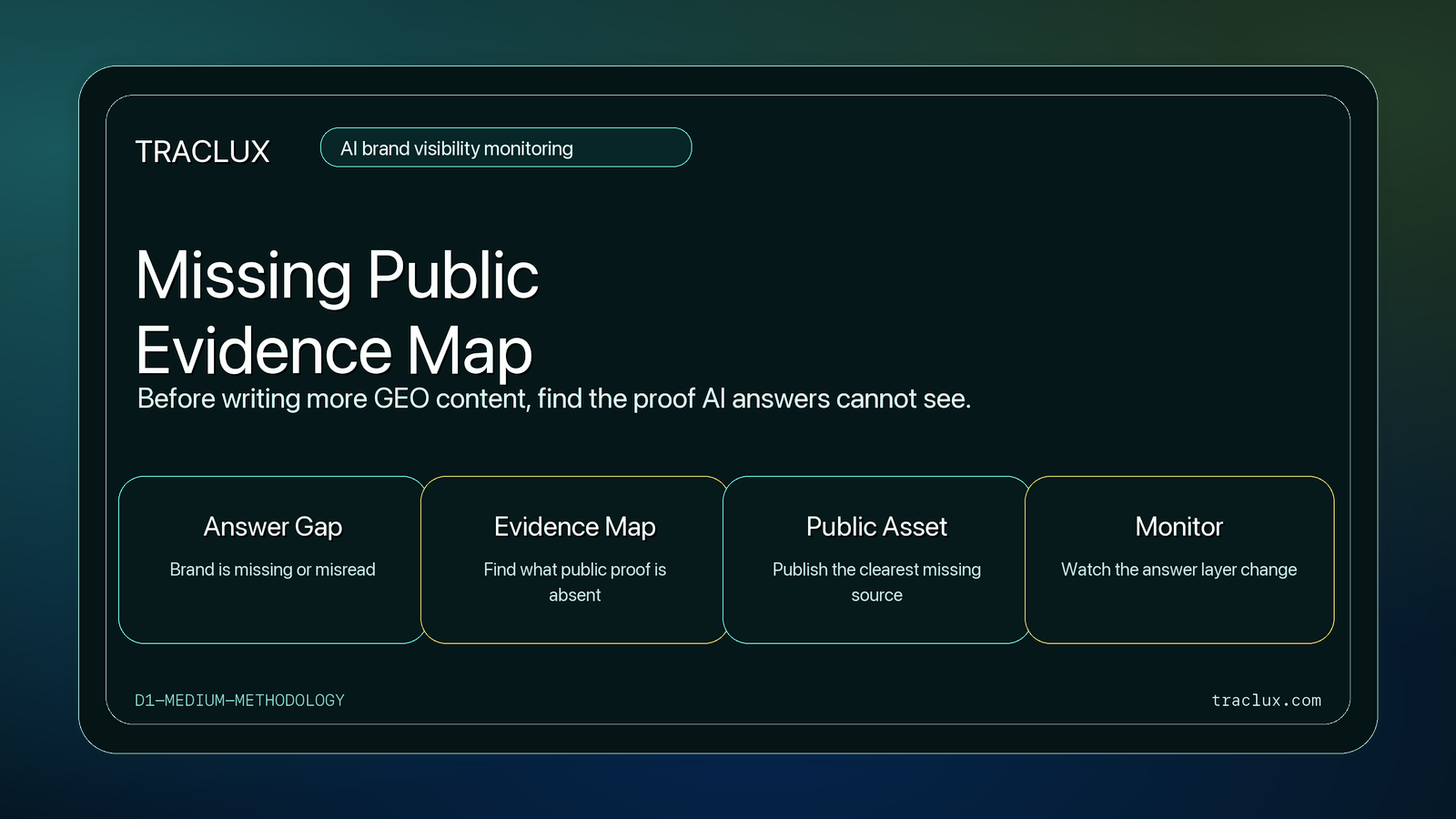The image size is (1456, 819).
Task: Click the D1-MEDIUM-METHODOLOGY footer label
Action: coord(239,701)
